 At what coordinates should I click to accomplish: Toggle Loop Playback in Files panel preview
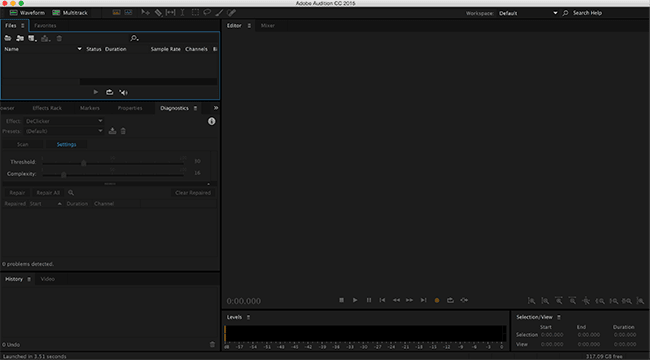[109, 92]
